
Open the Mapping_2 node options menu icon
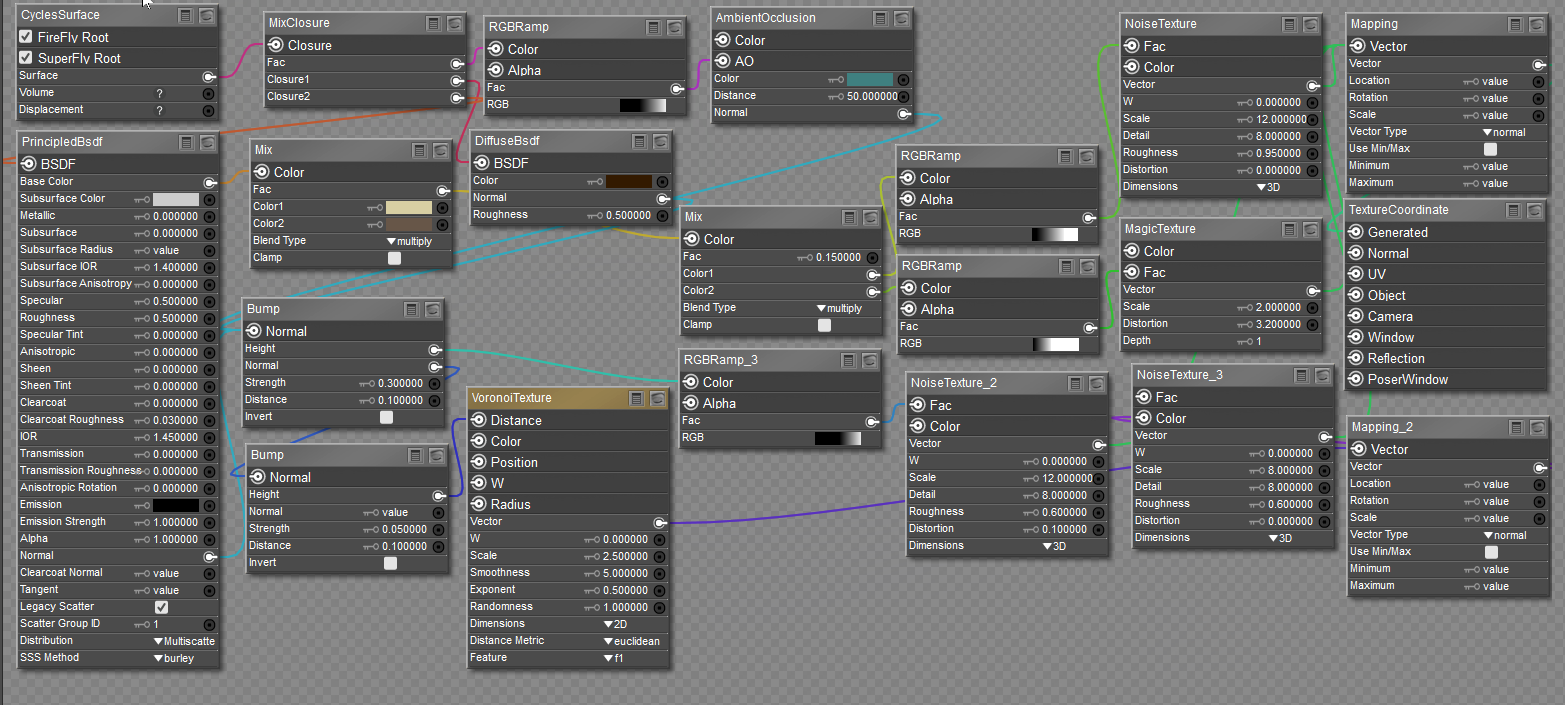point(1515,427)
